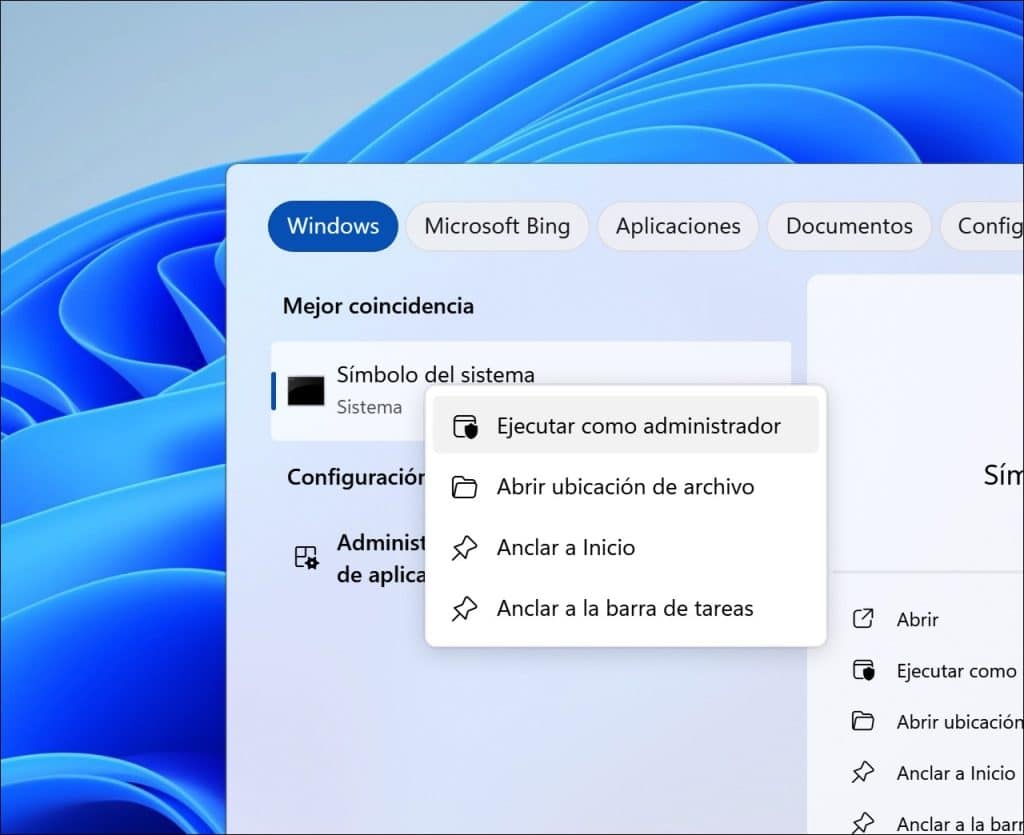
Task: Open the Símbolo del sistema search result
Action: click(x=531, y=390)
